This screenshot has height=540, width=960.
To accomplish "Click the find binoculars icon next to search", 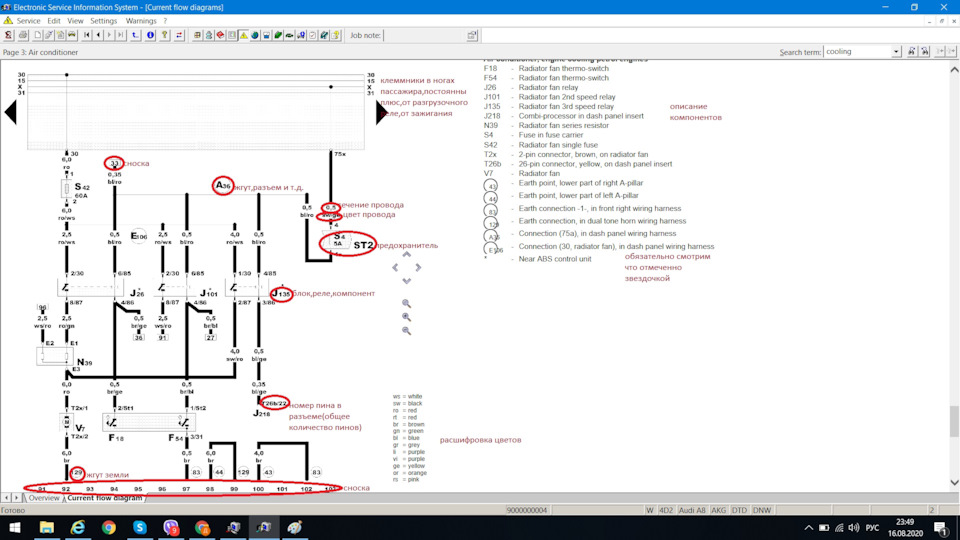I will [912, 52].
